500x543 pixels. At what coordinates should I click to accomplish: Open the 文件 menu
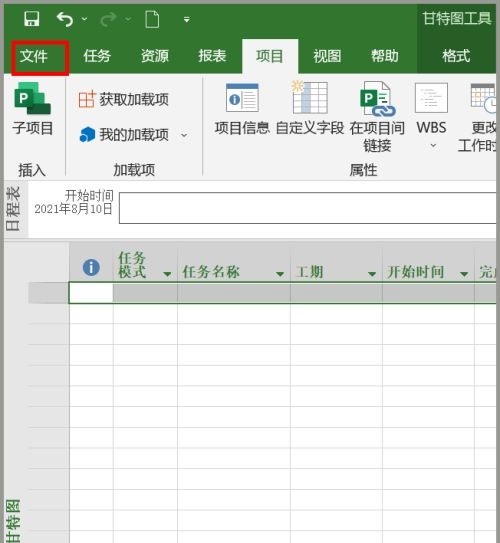tap(34, 56)
